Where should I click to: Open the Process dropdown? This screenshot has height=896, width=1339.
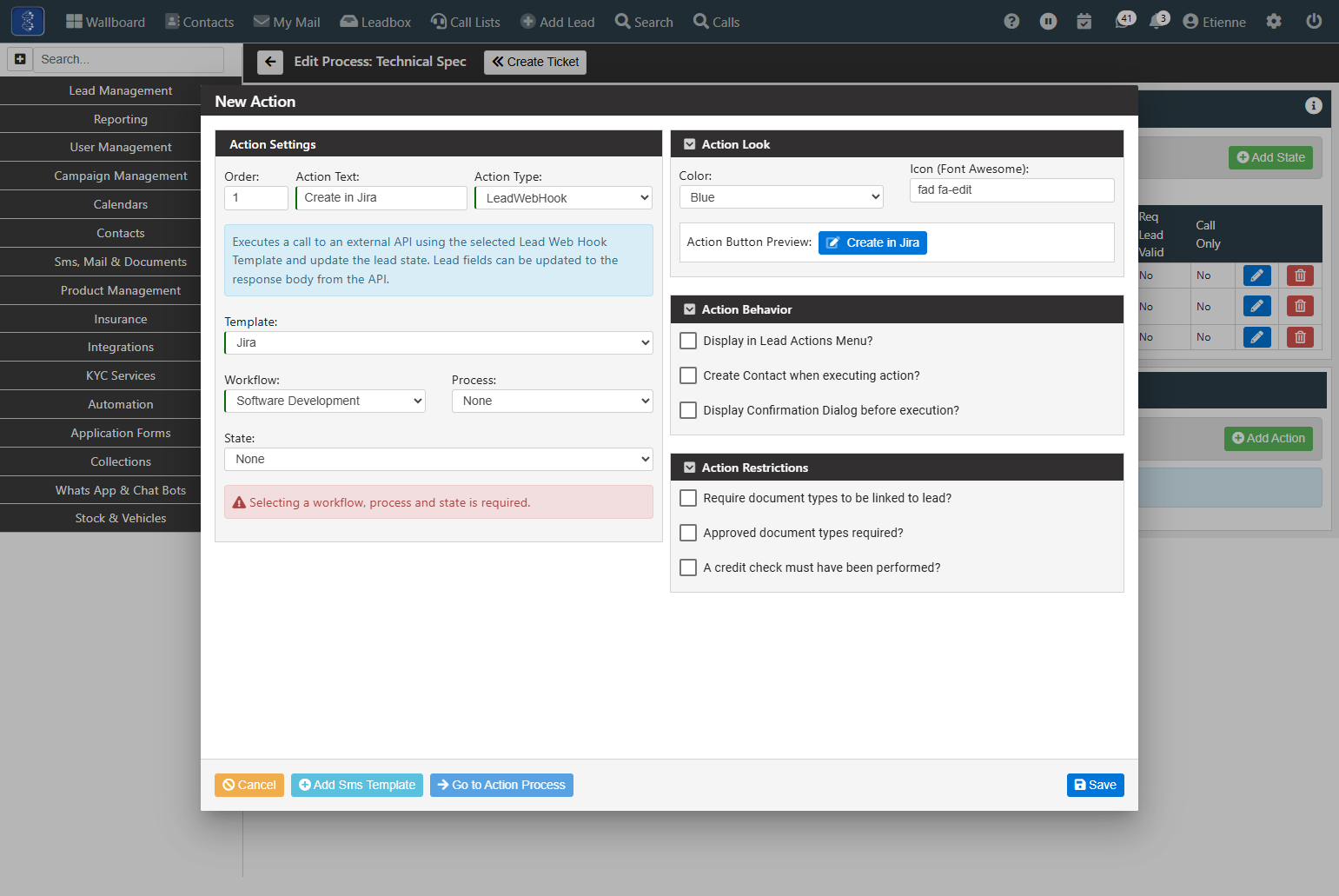[x=553, y=401]
